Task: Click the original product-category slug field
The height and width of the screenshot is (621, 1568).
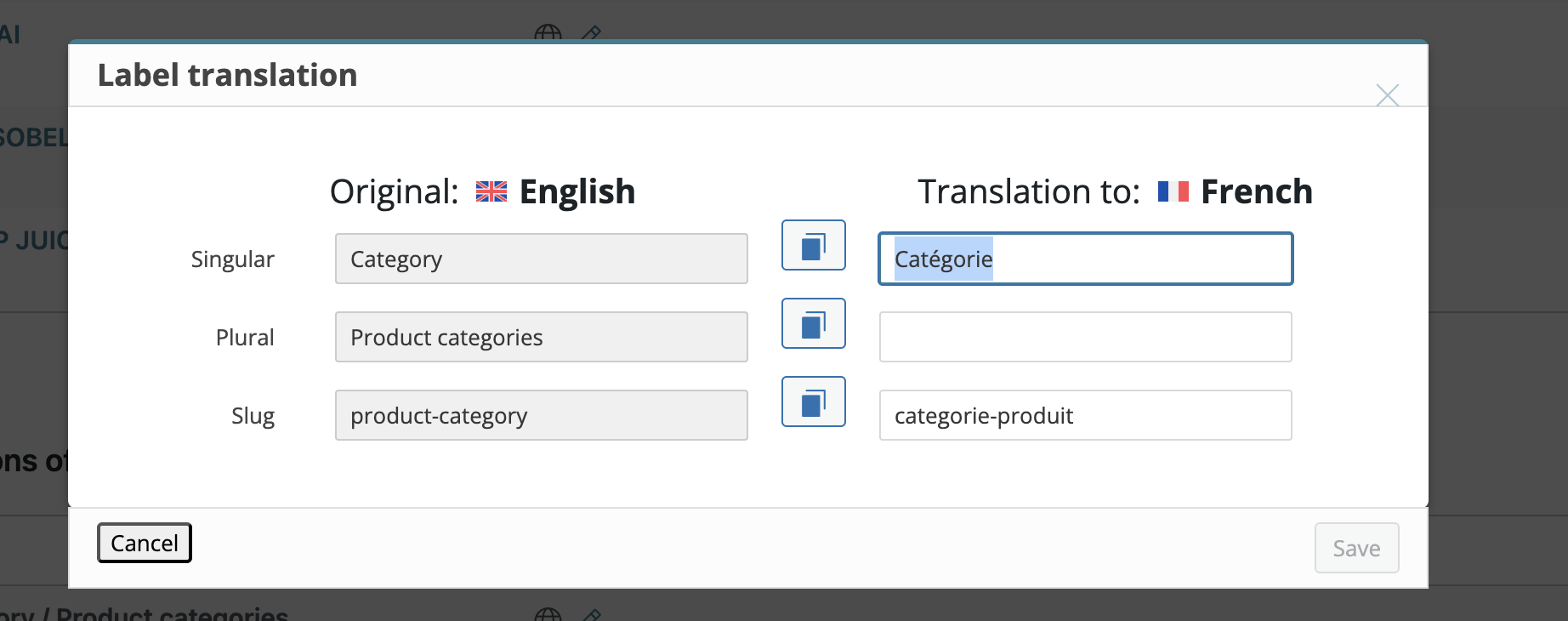Action: [541, 415]
